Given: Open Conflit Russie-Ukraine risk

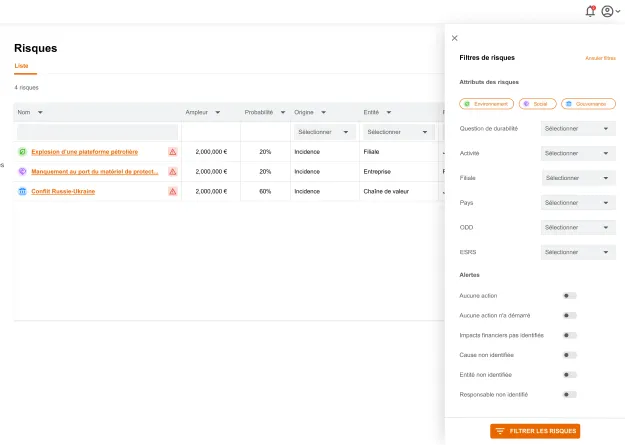Looking at the screenshot, I should pos(63,191).
